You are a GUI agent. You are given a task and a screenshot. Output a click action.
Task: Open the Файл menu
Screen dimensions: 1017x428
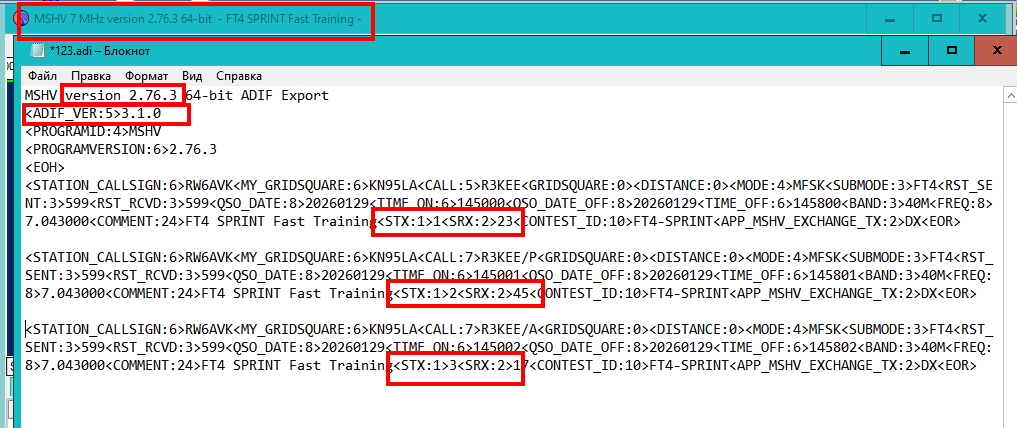(42, 76)
